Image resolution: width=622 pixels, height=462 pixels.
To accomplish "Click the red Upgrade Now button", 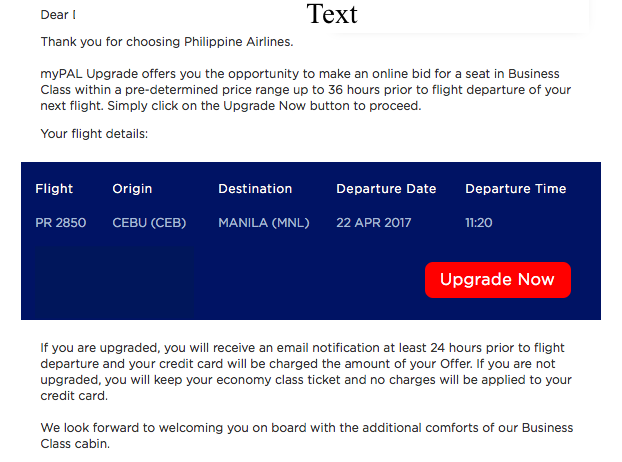I will point(497,280).
